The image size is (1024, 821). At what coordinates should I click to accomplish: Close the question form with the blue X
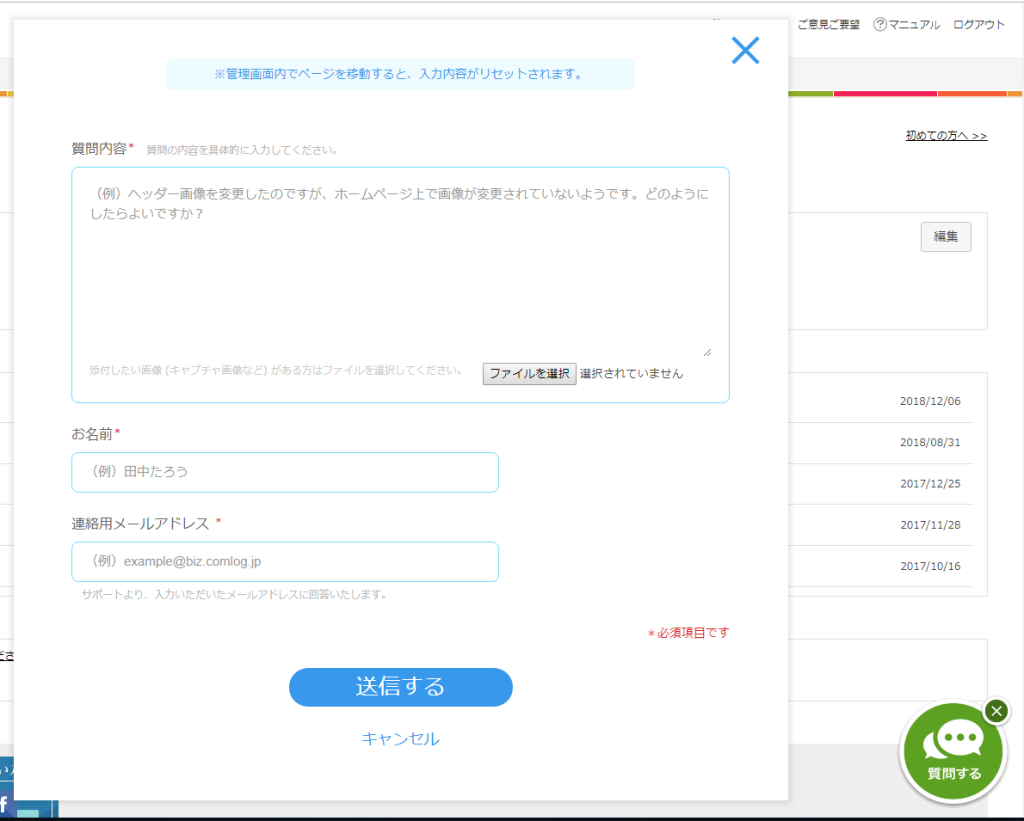click(745, 50)
